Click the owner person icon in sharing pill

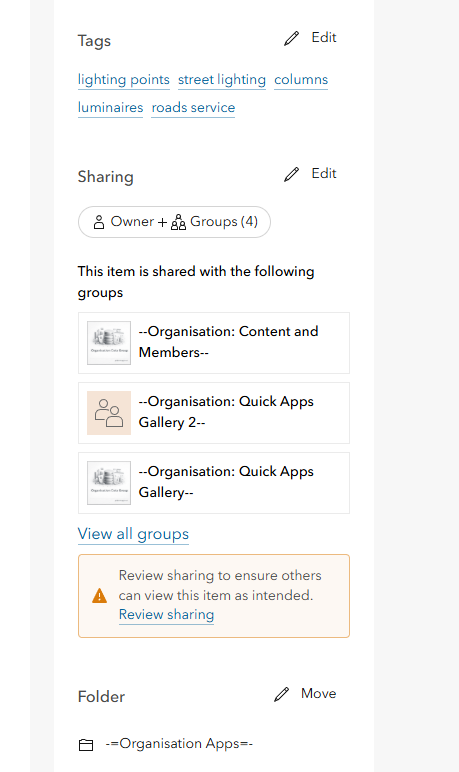coord(99,222)
